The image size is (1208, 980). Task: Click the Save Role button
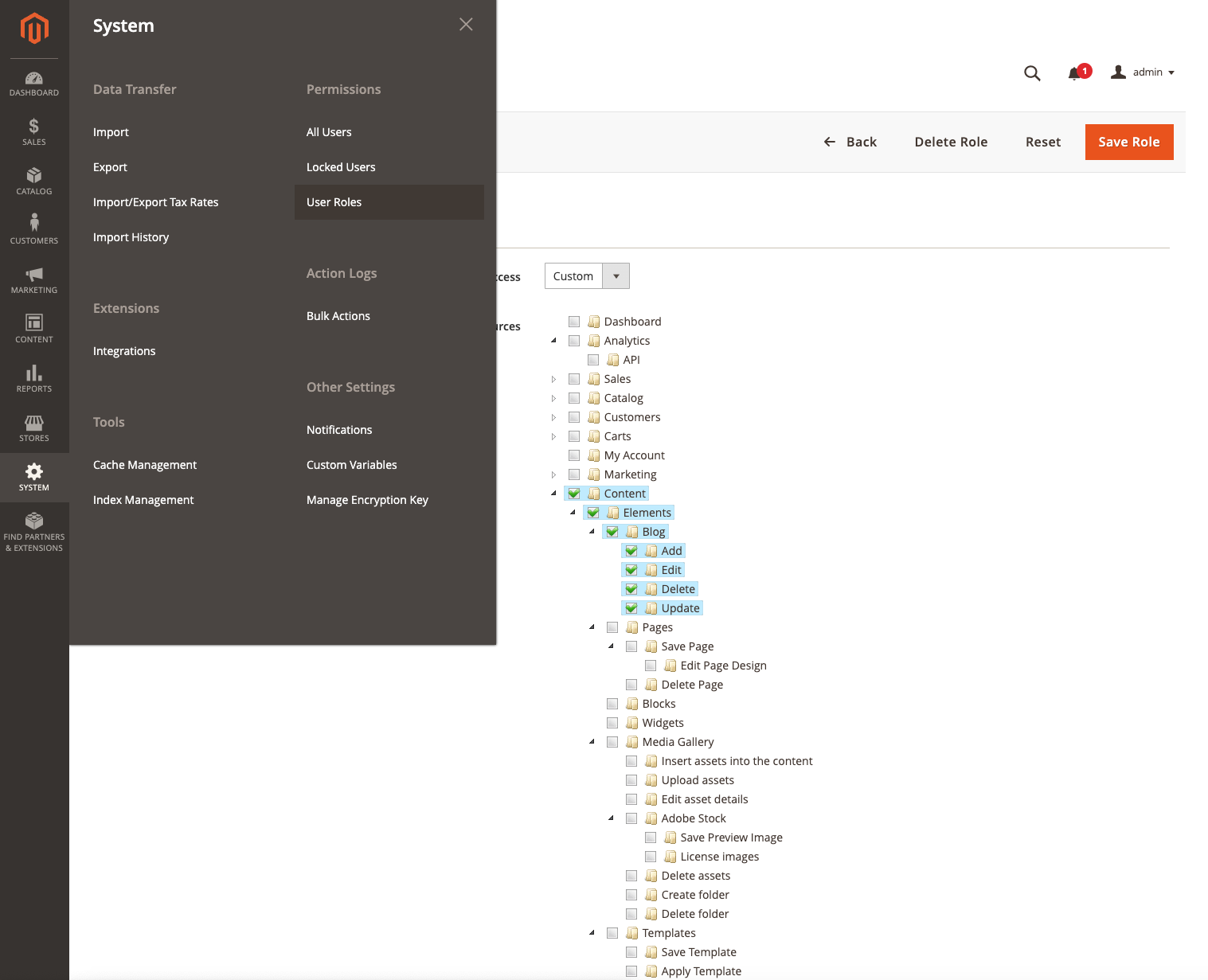coord(1128,142)
